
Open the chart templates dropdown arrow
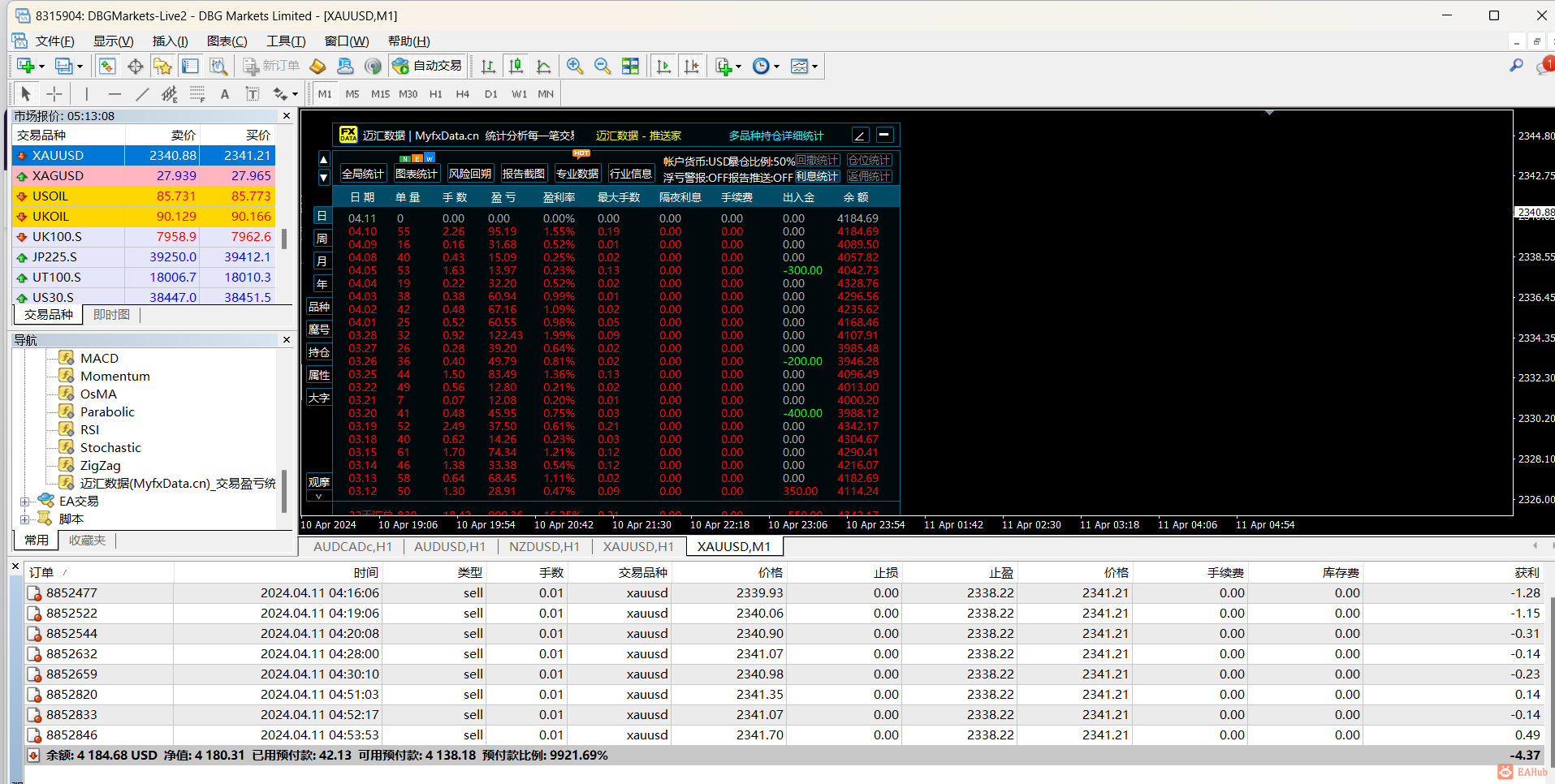[814, 67]
